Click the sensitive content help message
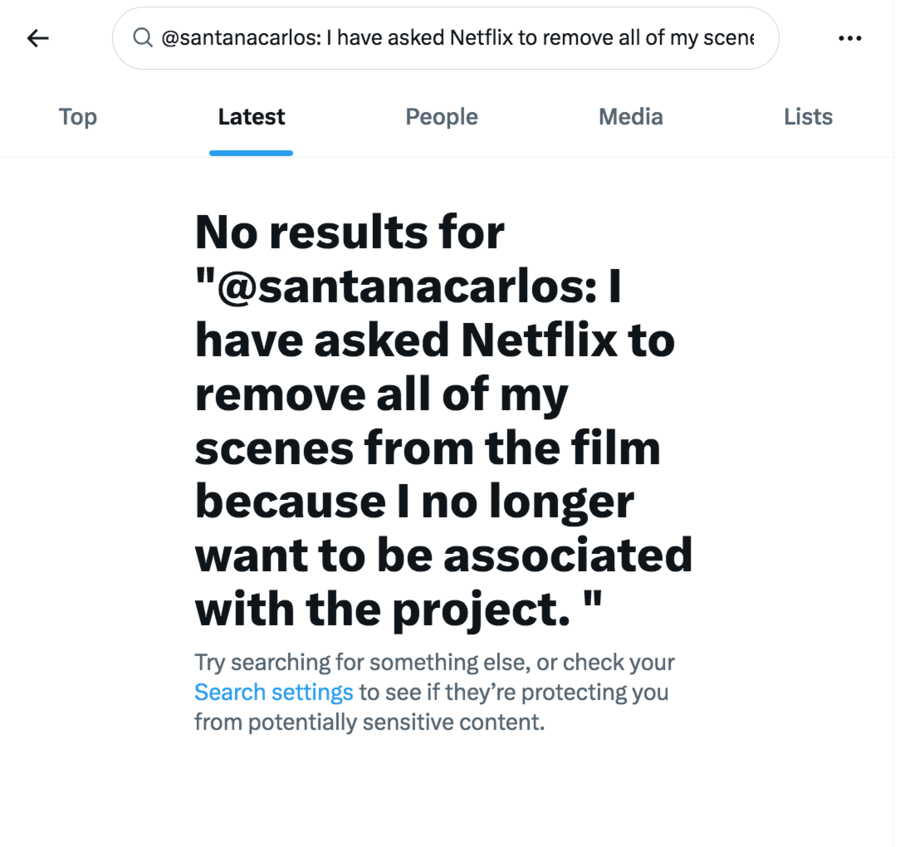This screenshot has height=847, width=900. [434, 691]
